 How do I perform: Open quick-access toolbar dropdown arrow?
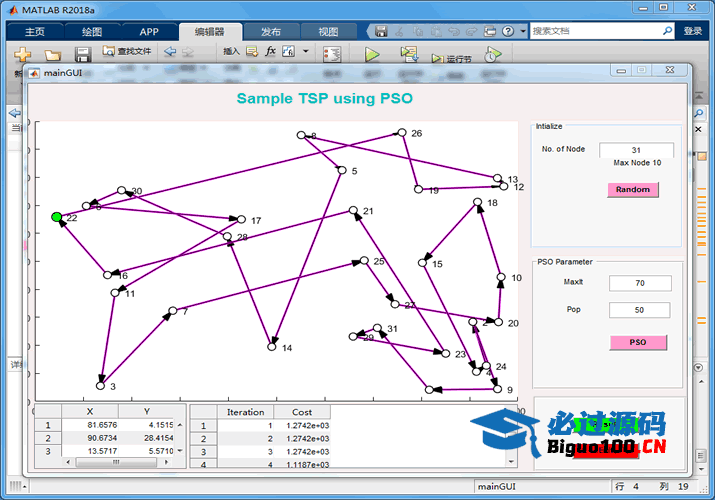[523, 31]
